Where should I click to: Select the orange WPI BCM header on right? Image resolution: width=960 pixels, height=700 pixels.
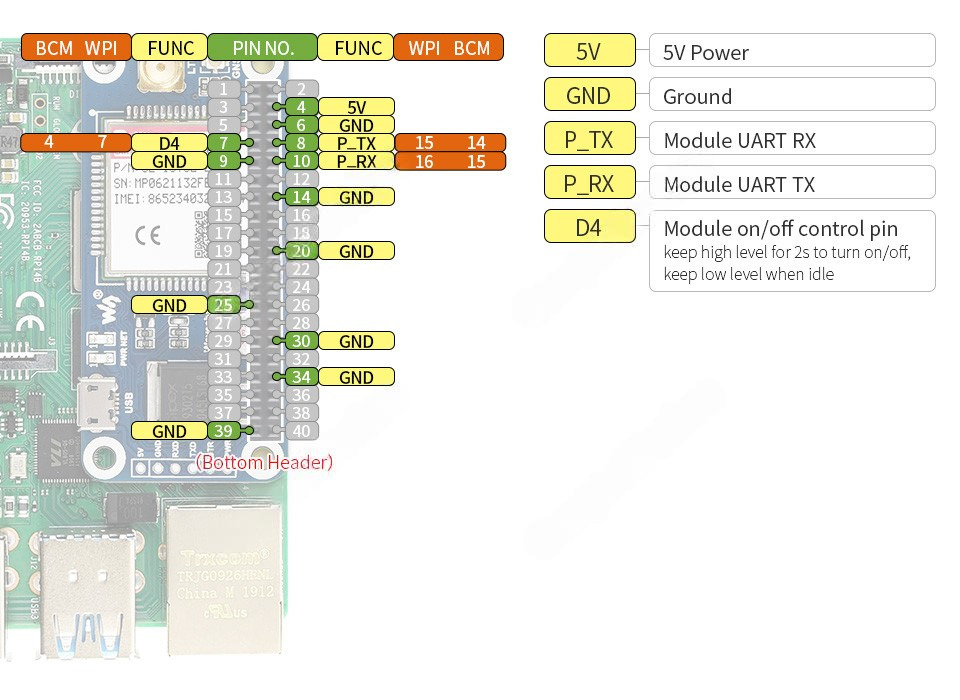pos(448,47)
